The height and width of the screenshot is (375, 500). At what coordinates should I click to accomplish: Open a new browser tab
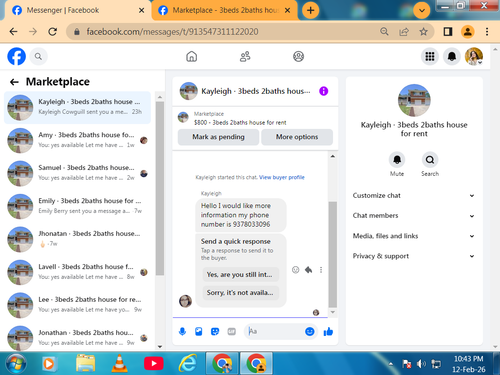click(310, 10)
